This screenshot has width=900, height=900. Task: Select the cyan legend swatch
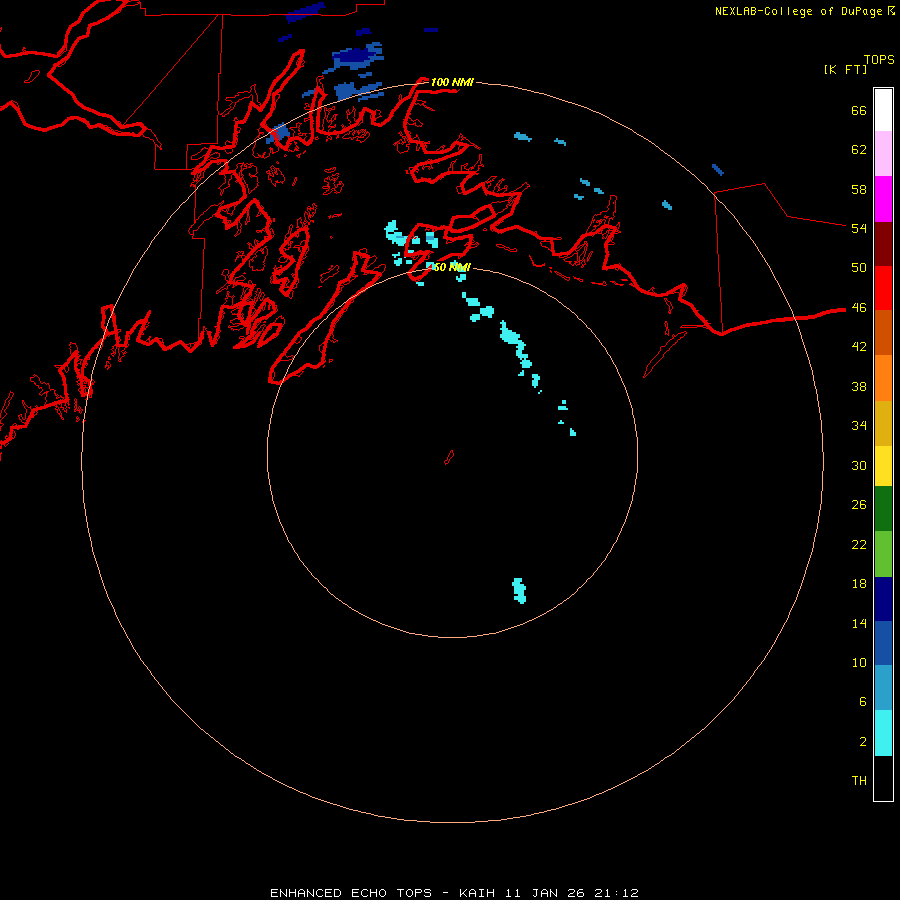pos(883,733)
